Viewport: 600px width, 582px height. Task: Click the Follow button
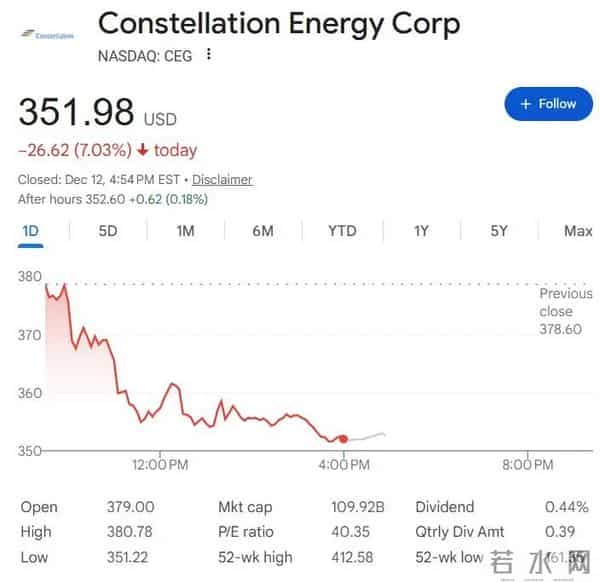point(548,104)
